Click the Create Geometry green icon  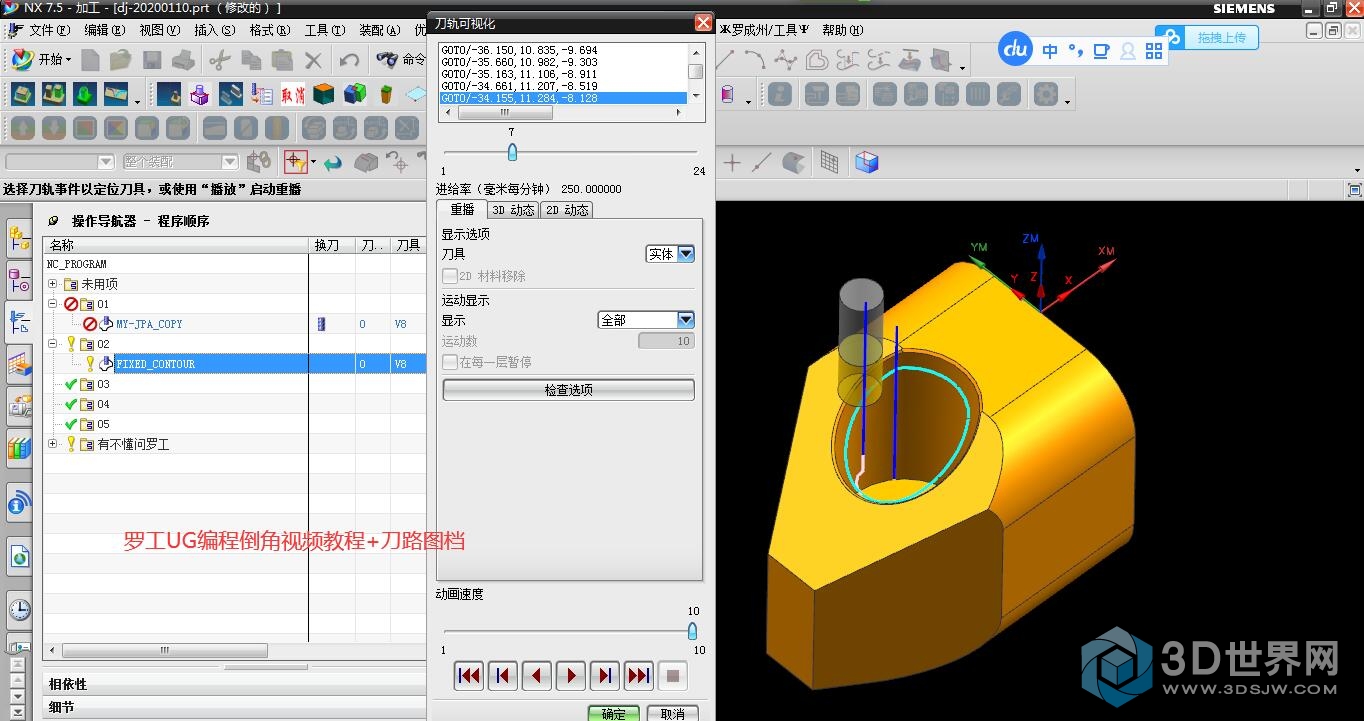tap(85, 95)
